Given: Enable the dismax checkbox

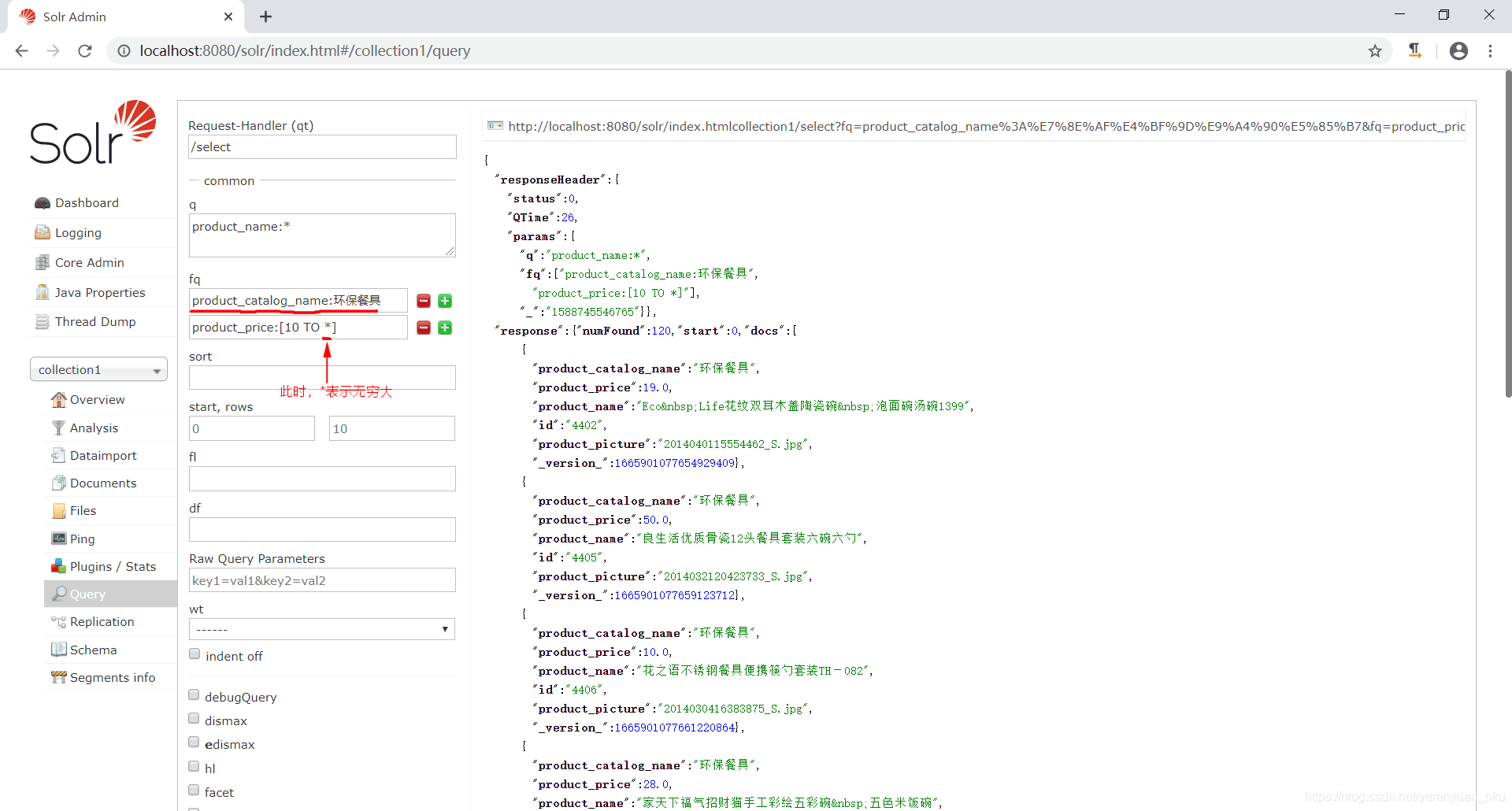Looking at the screenshot, I should click(x=194, y=718).
